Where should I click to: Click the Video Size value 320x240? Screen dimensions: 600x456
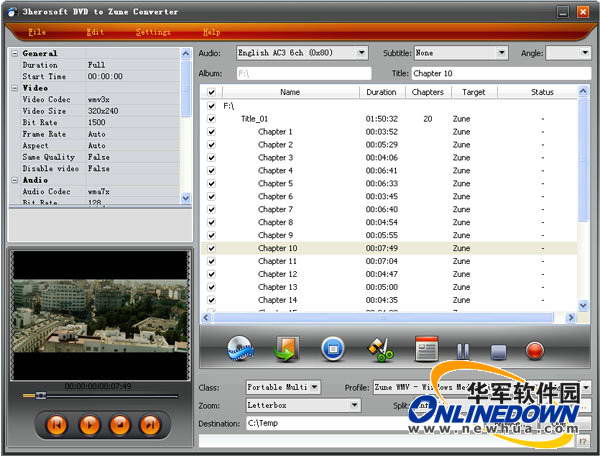tap(103, 111)
